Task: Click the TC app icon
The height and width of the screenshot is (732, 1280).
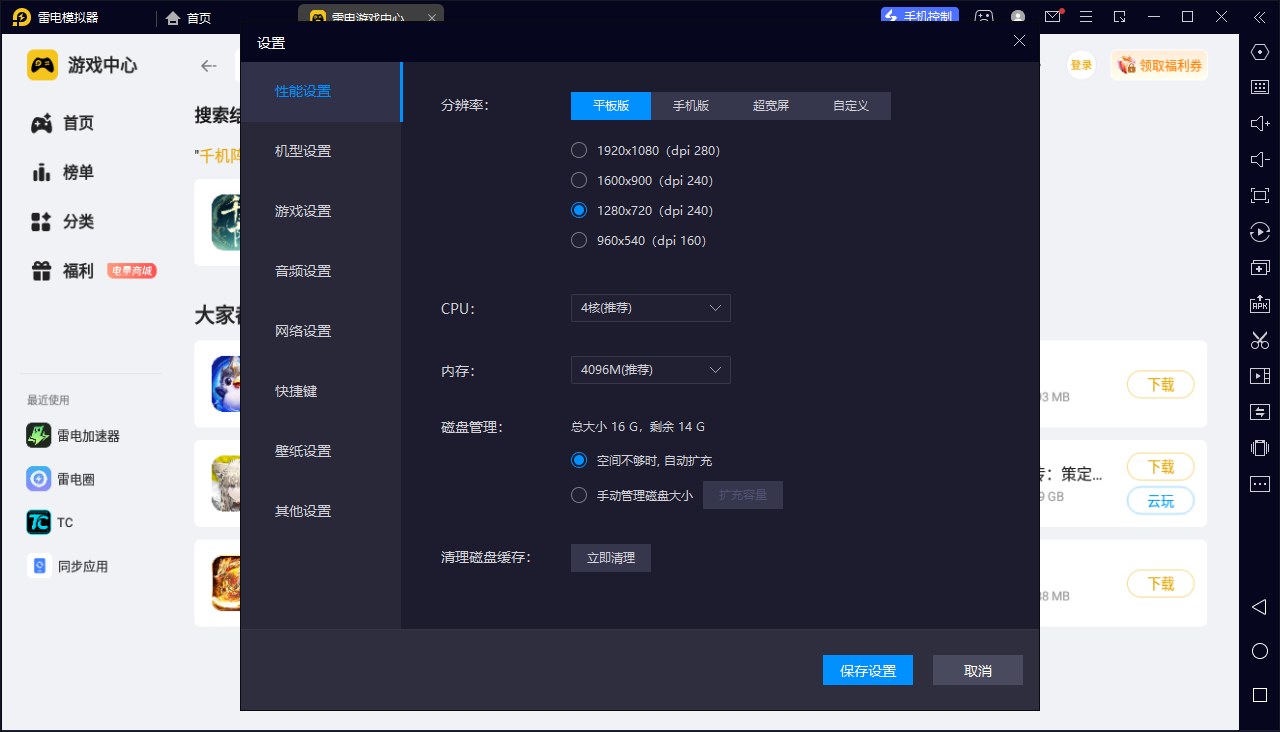Action: [x=39, y=522]
